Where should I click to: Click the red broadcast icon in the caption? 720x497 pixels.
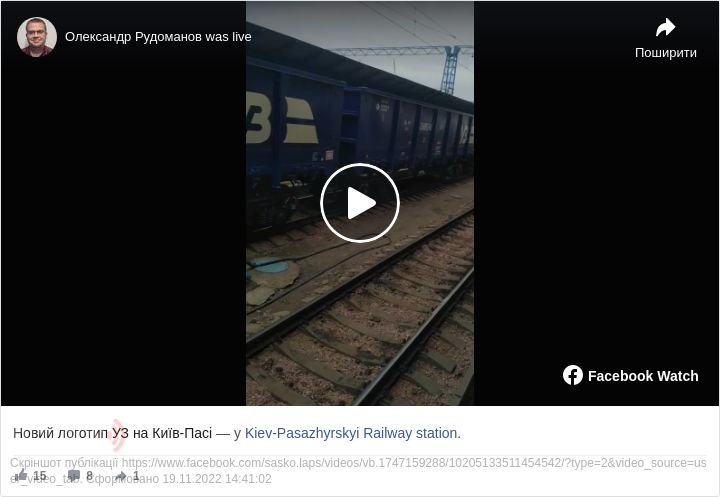tap(118, 434)
